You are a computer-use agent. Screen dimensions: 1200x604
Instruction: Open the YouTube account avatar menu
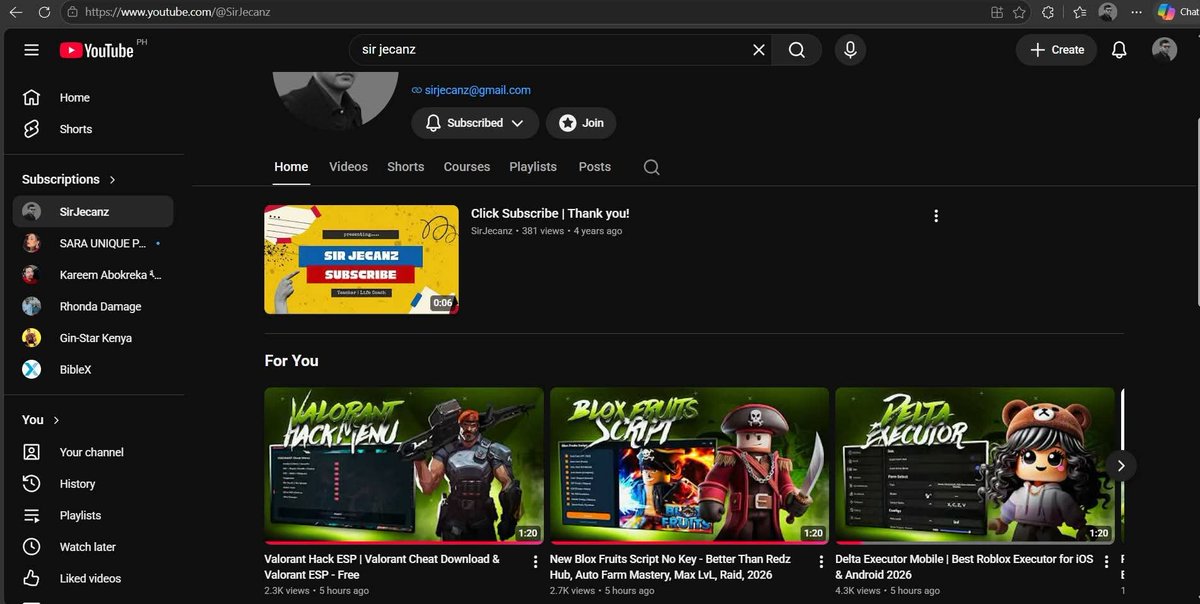(1164, 50)
